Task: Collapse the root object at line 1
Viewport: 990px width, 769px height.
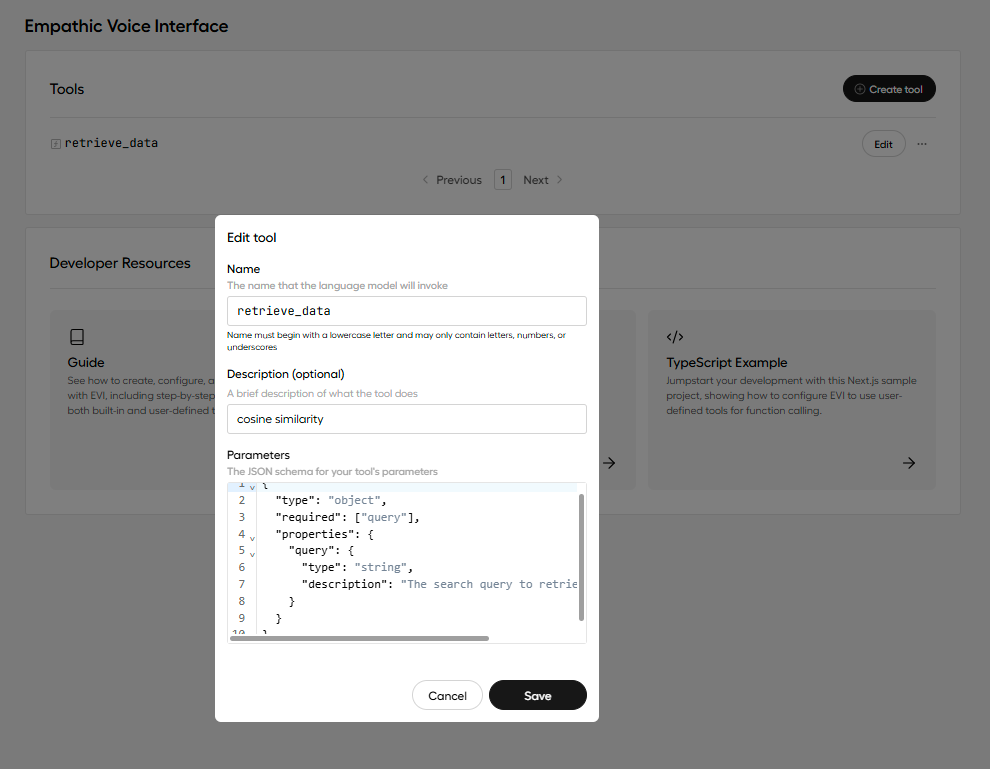Action: coord(252,487)
